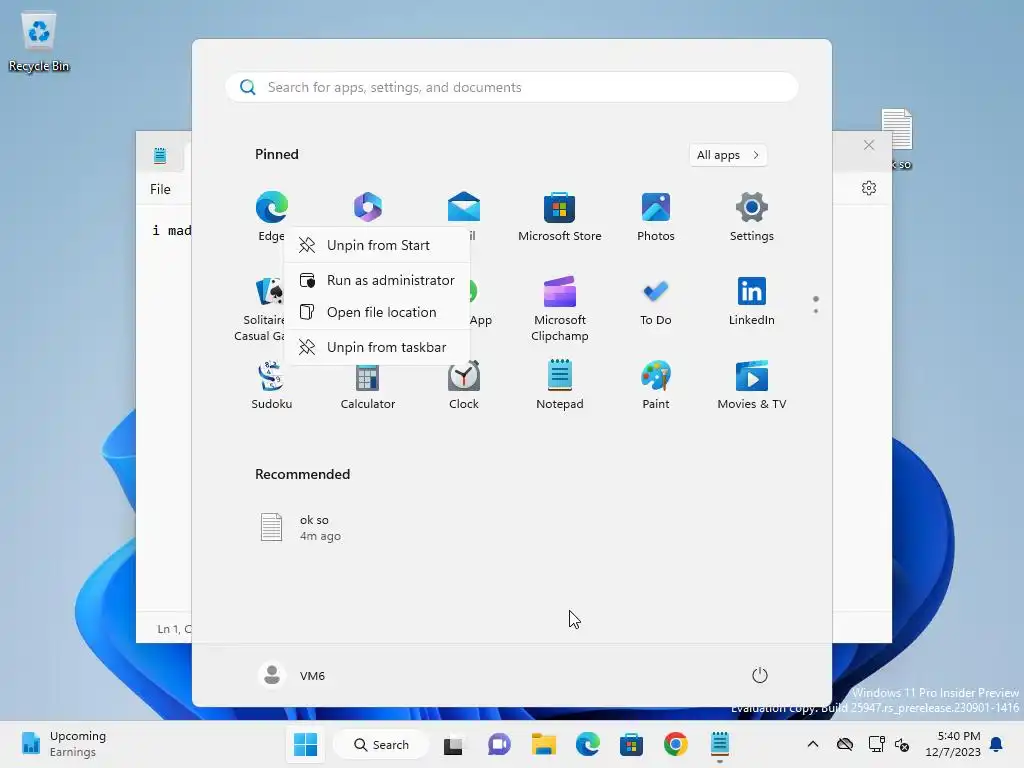1024x768 pixels.
Task: Open the Chat taskbar icon
Action: pyautogui.click(x=499, y=744)
